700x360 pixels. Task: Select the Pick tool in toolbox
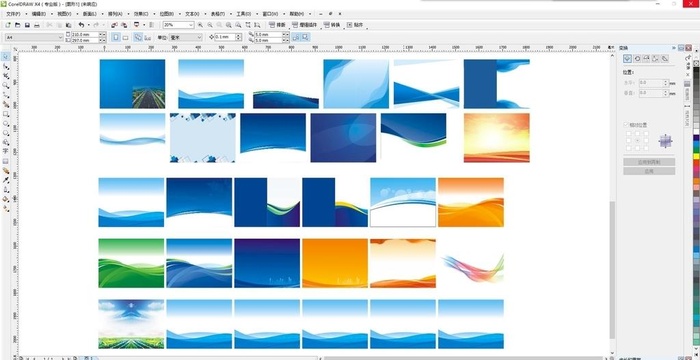[x=6, y=57]
